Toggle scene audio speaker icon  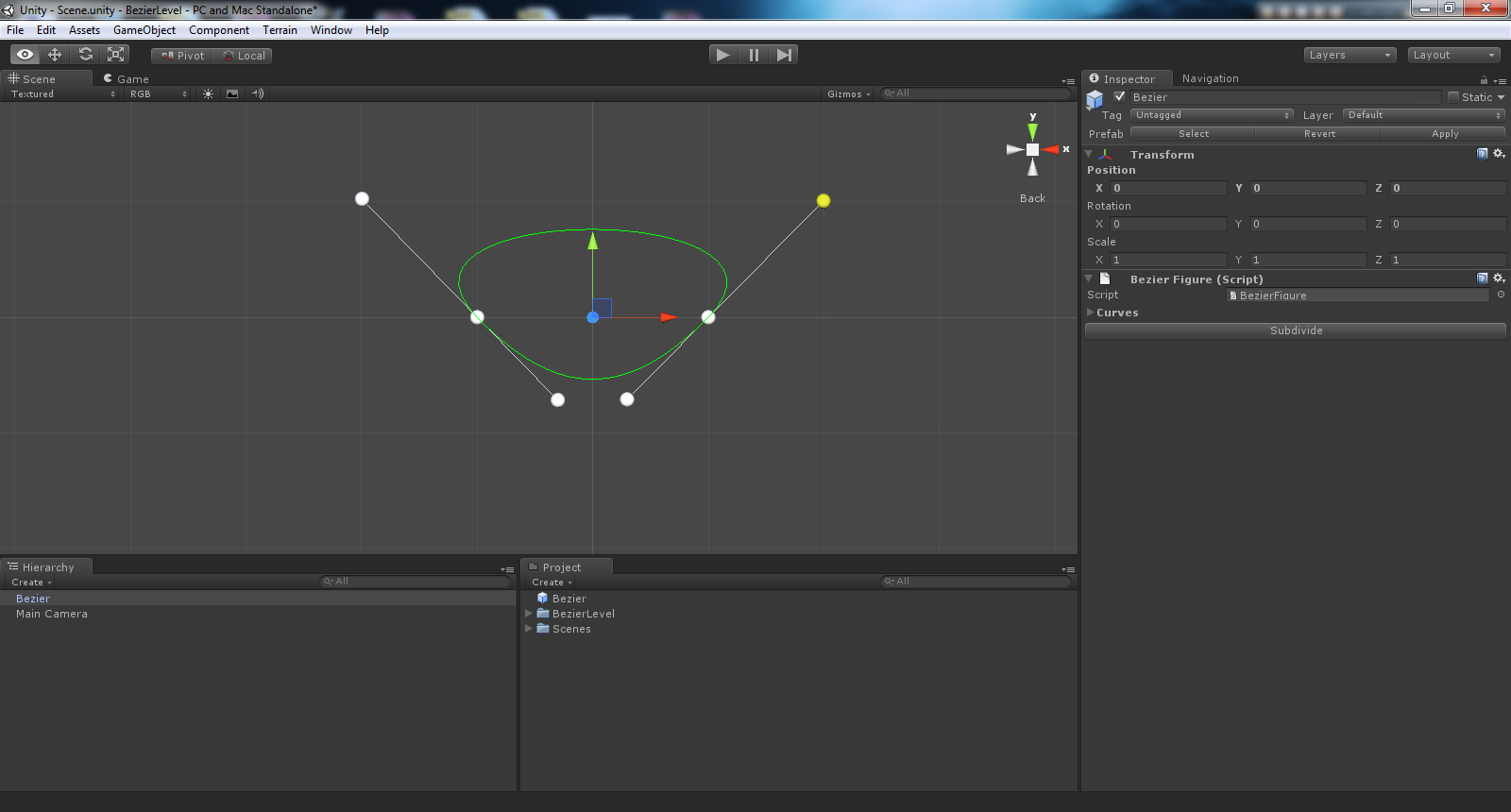257,94
